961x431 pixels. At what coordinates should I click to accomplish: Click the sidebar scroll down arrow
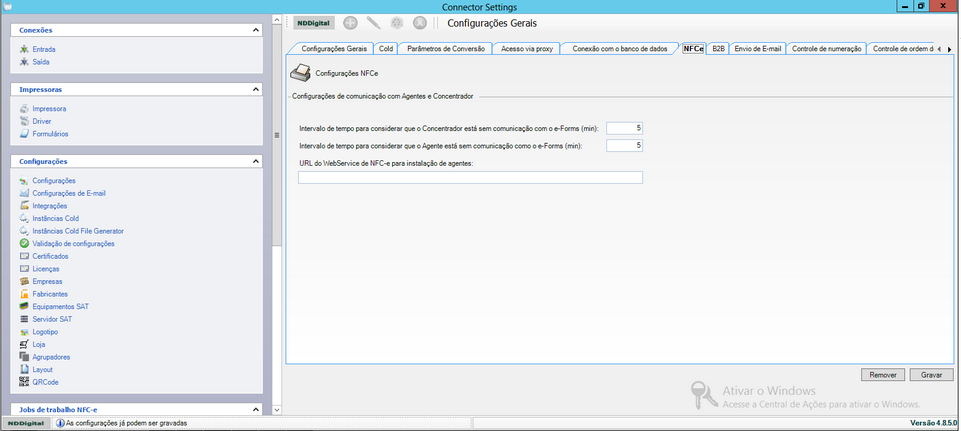tap(276, 410)
